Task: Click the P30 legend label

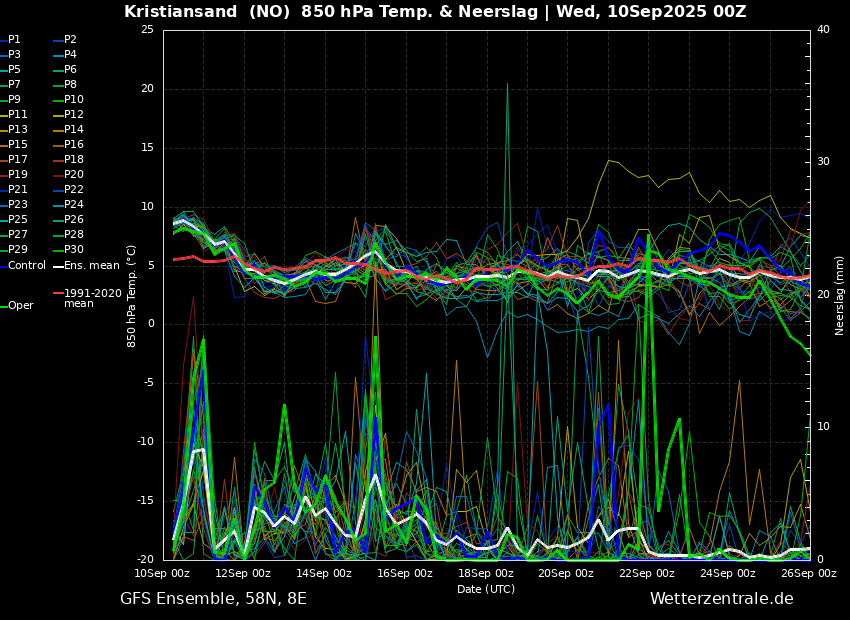Action: click(73, 250)
